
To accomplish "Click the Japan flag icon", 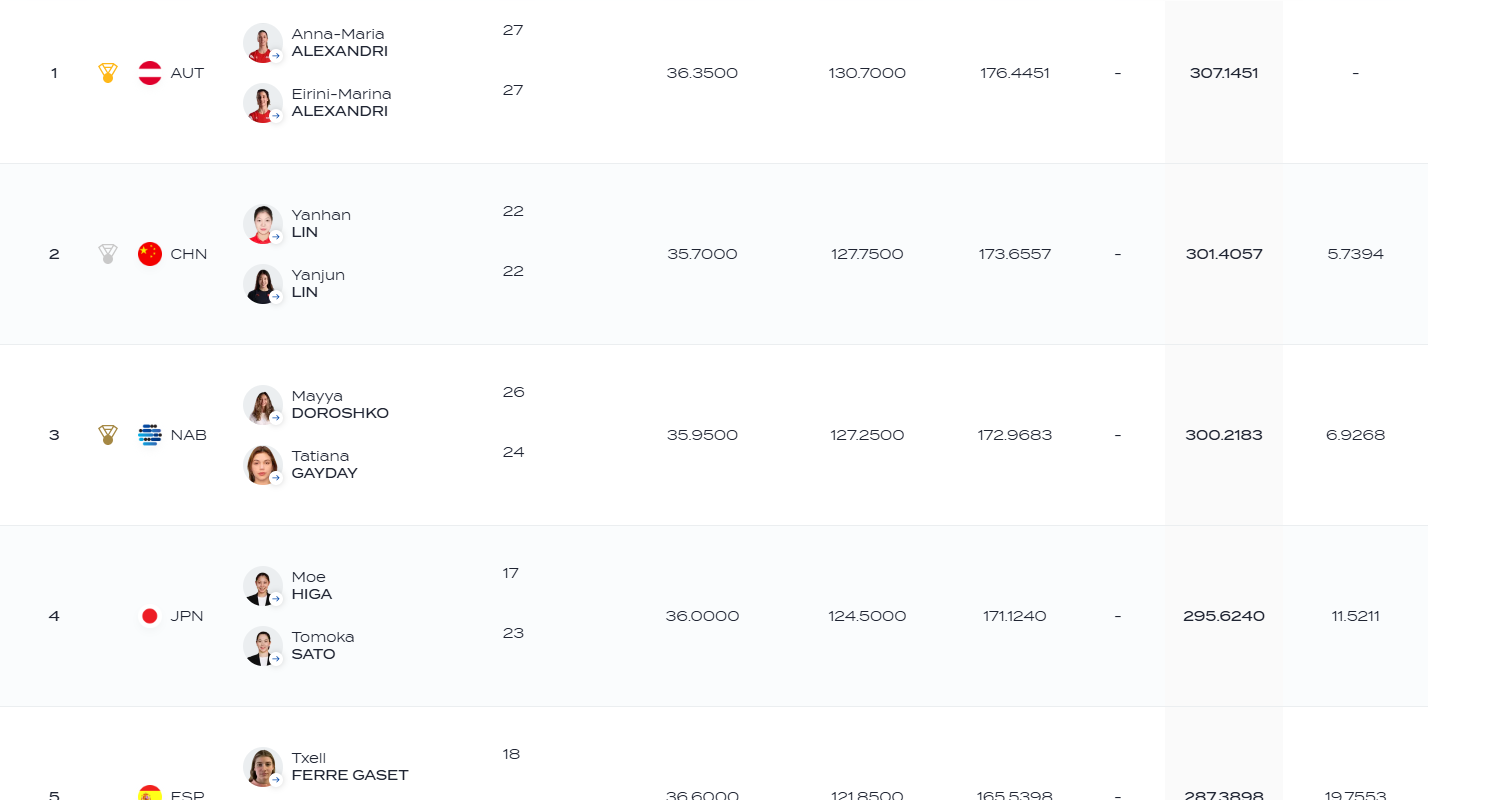I will pos(150,616).
